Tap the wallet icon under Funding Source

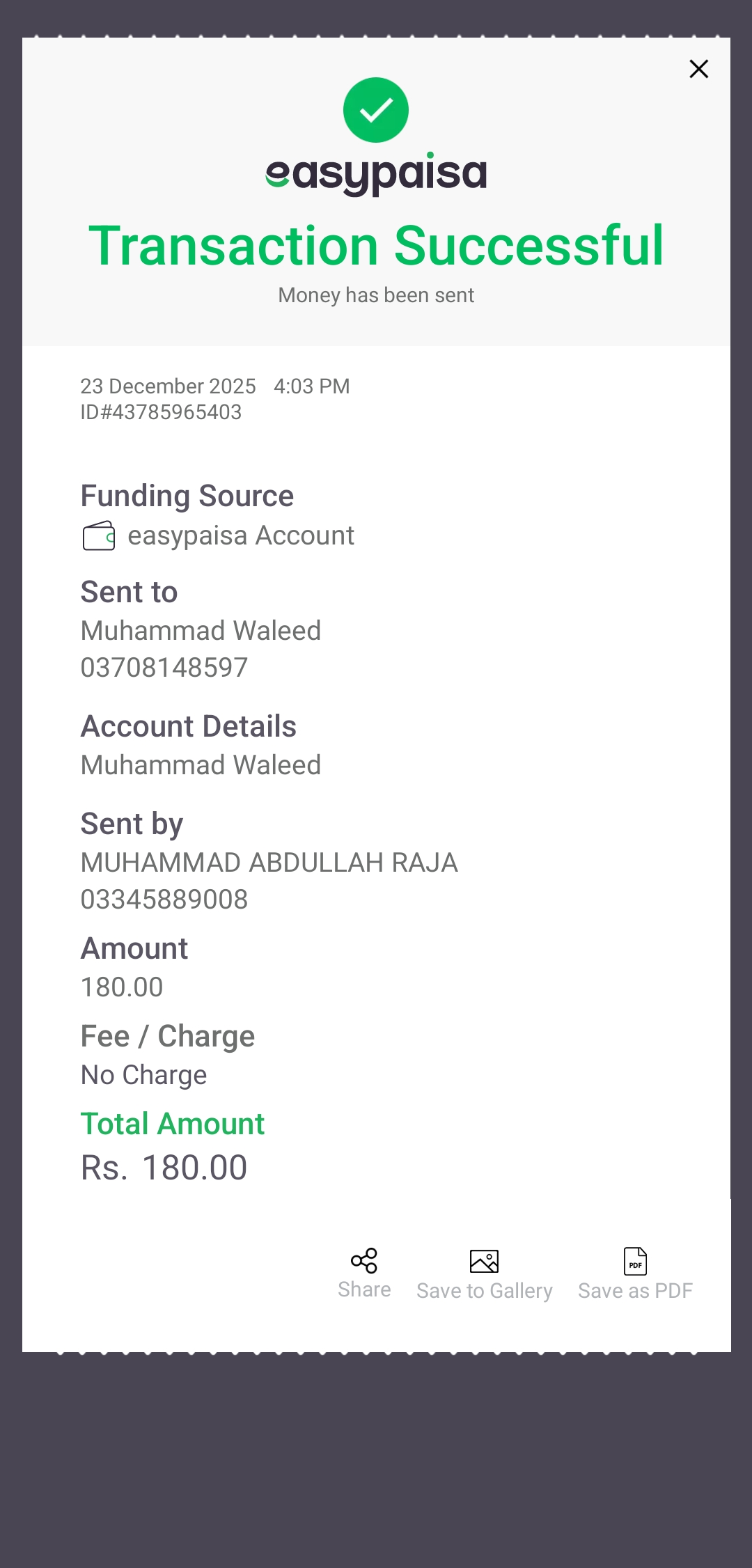coord(99,536)
